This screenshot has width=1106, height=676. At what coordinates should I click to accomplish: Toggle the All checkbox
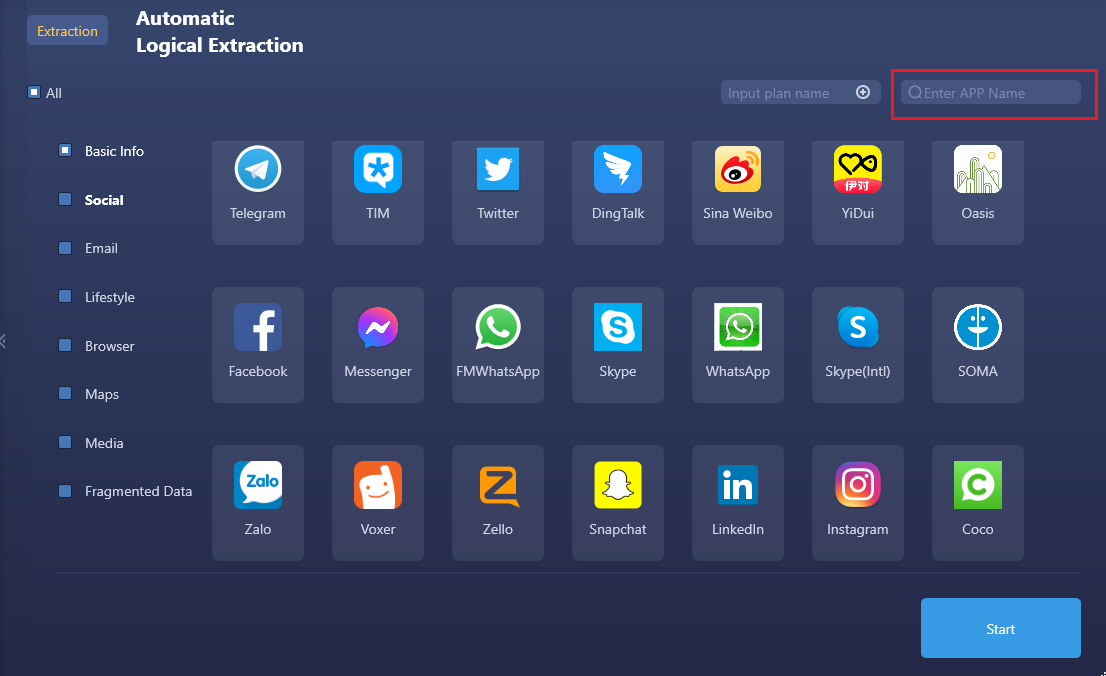[34, 93]
